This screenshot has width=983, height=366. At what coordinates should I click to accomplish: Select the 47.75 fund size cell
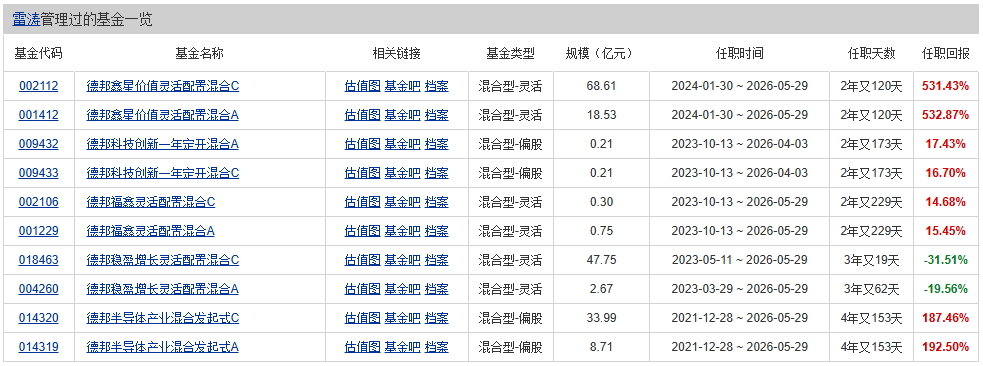pyautogui.click(x=601, y=260)
